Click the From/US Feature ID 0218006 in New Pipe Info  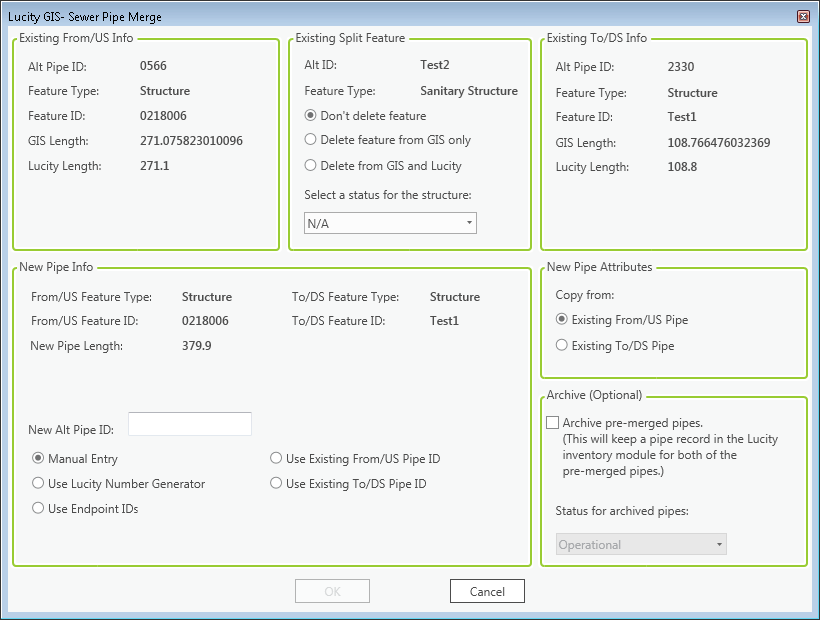click(x=205, y=320)
